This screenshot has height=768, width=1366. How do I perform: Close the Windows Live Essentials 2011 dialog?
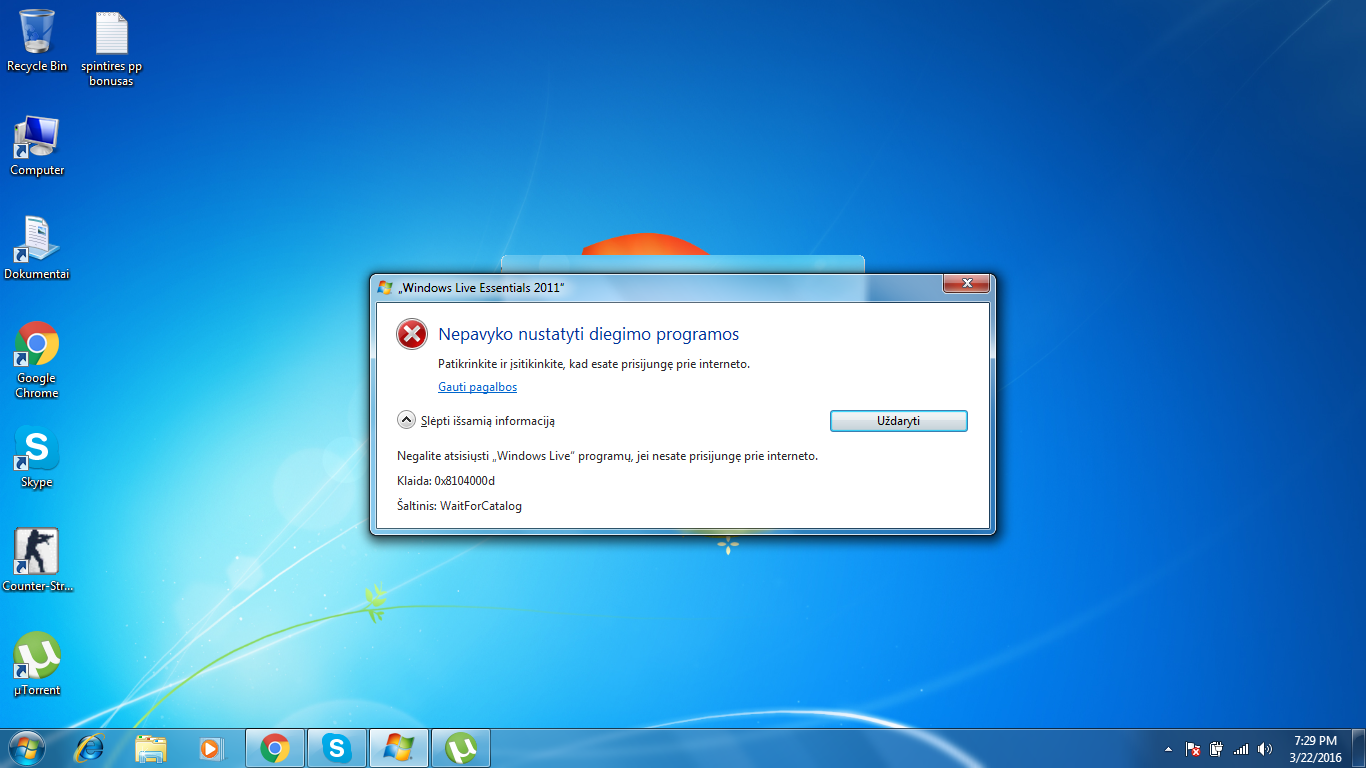tap(967, 284)
